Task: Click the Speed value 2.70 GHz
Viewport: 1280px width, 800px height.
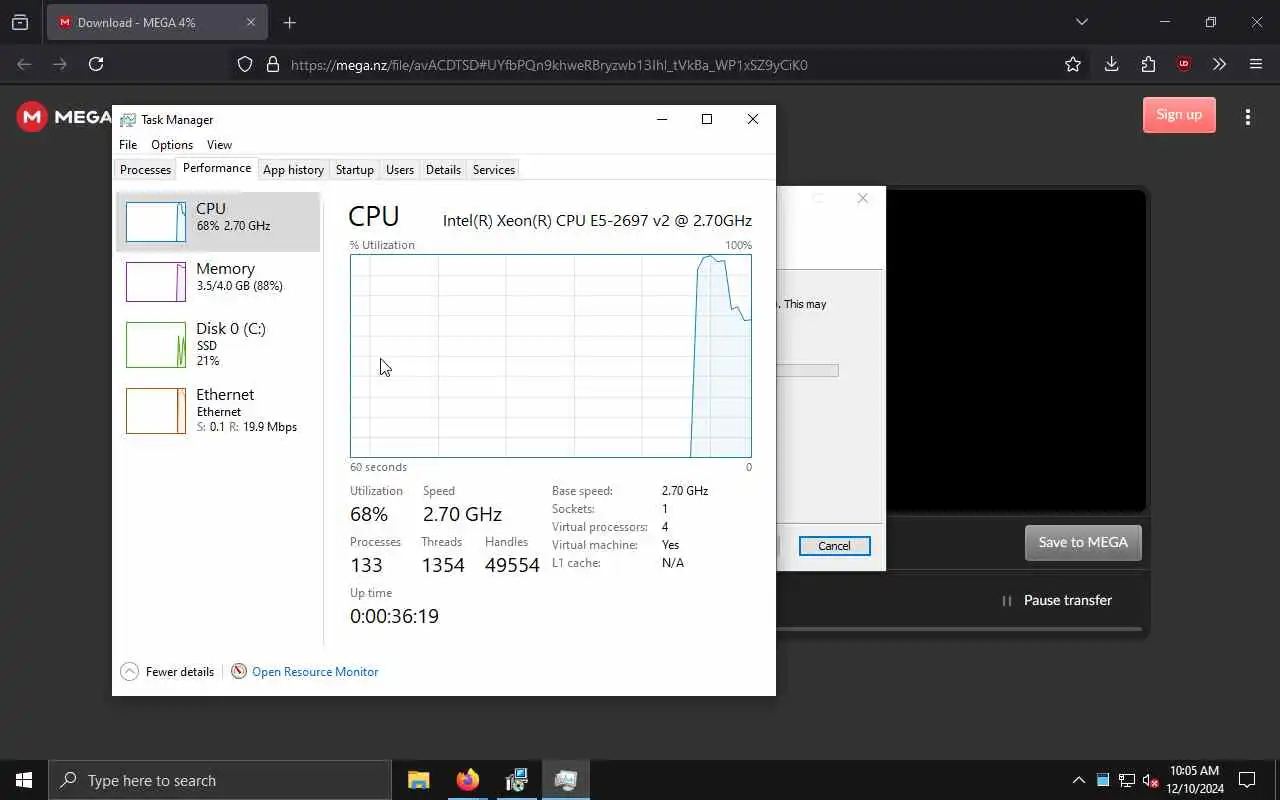Action: [462, 514]
